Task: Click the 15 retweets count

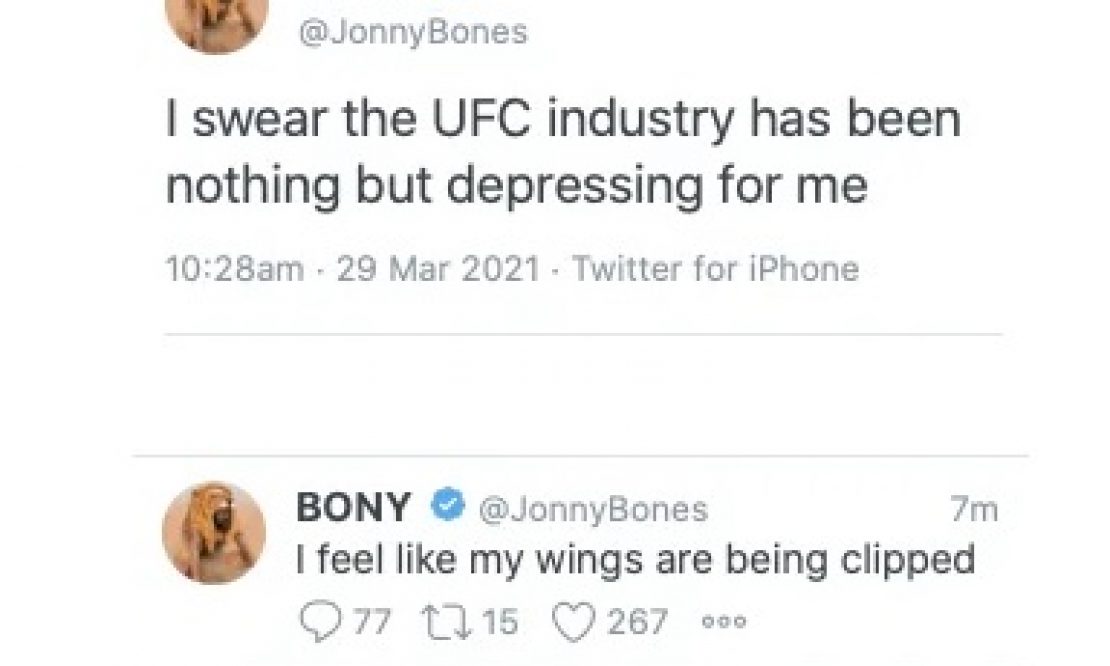Action: point(501,622)
